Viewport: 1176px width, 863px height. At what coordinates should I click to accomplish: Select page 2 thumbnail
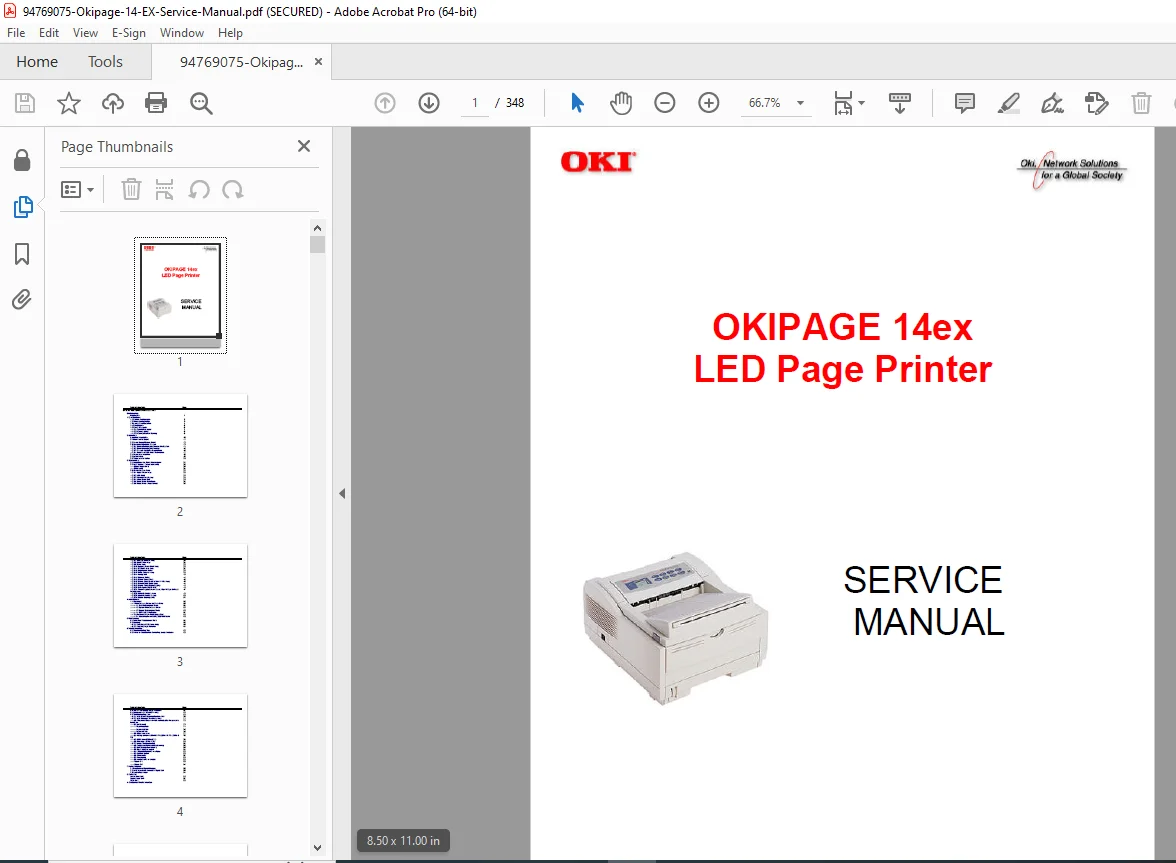(180, 445)
